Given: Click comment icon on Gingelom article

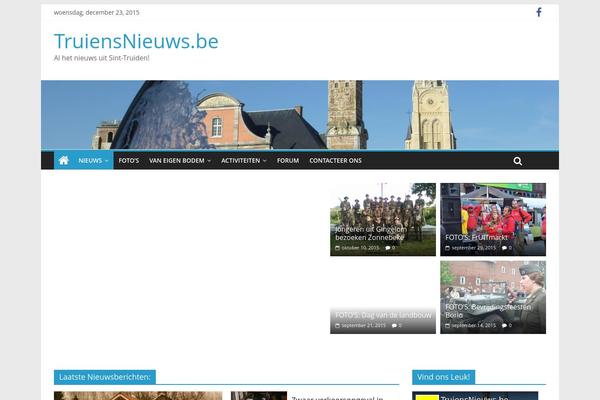Looking at the screenshot, I should [388, 248].
